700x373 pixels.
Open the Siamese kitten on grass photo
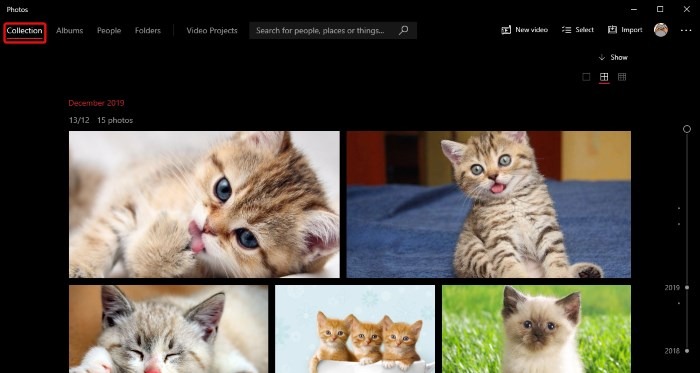(536, 329)
